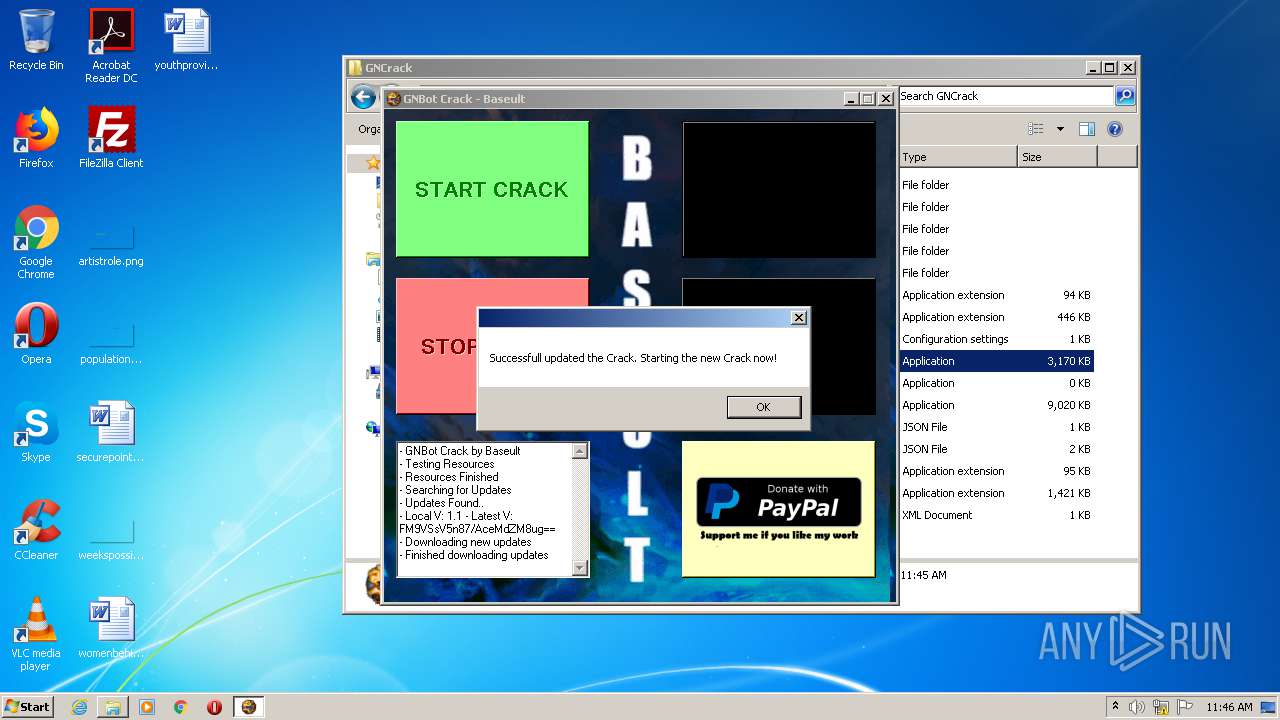Open youthprovi Word document icon

coord(186,41)
